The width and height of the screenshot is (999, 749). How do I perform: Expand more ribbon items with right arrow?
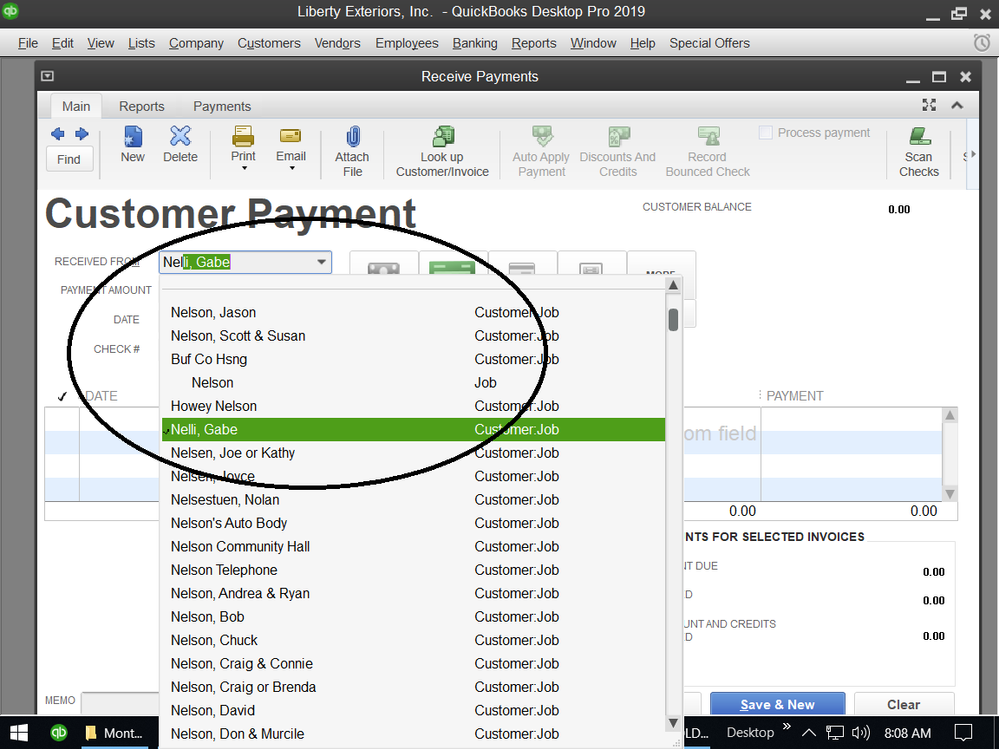(x=972, y=154)
